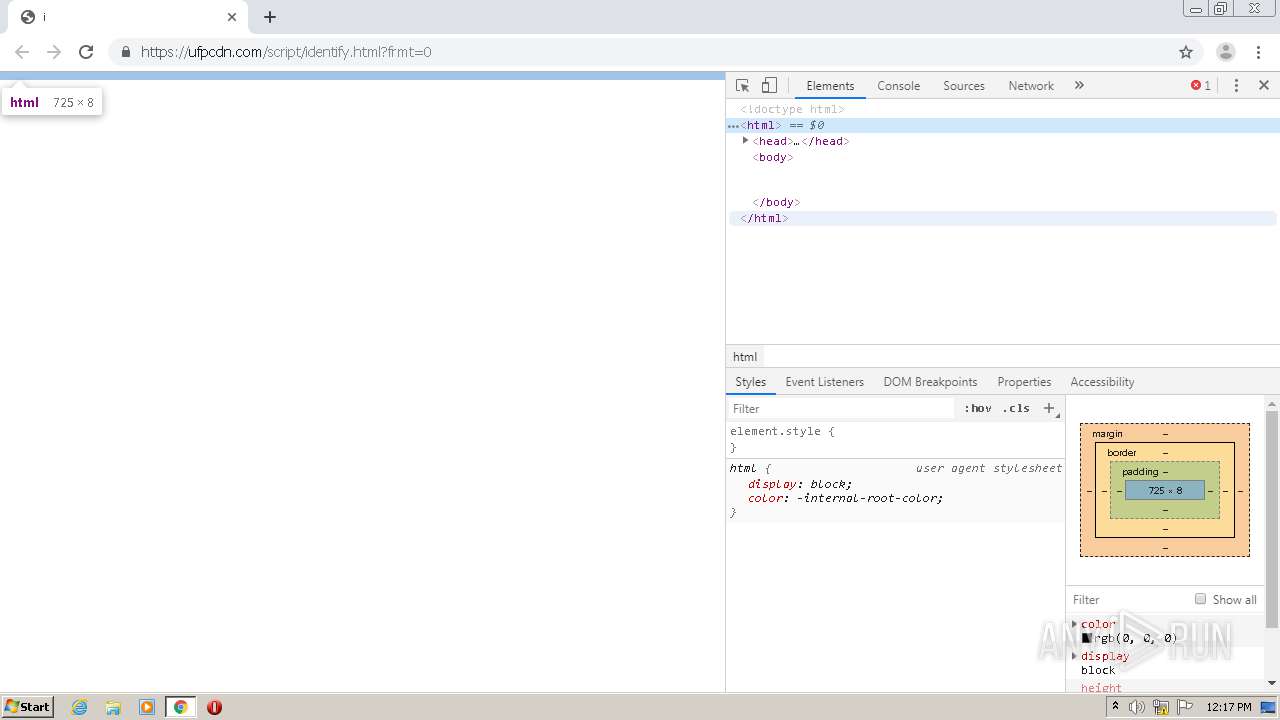Image resolution: width=1280 pixels, height=720 pixels.
Task: Select the closing html tag
Action: click(x=764, y=218)
